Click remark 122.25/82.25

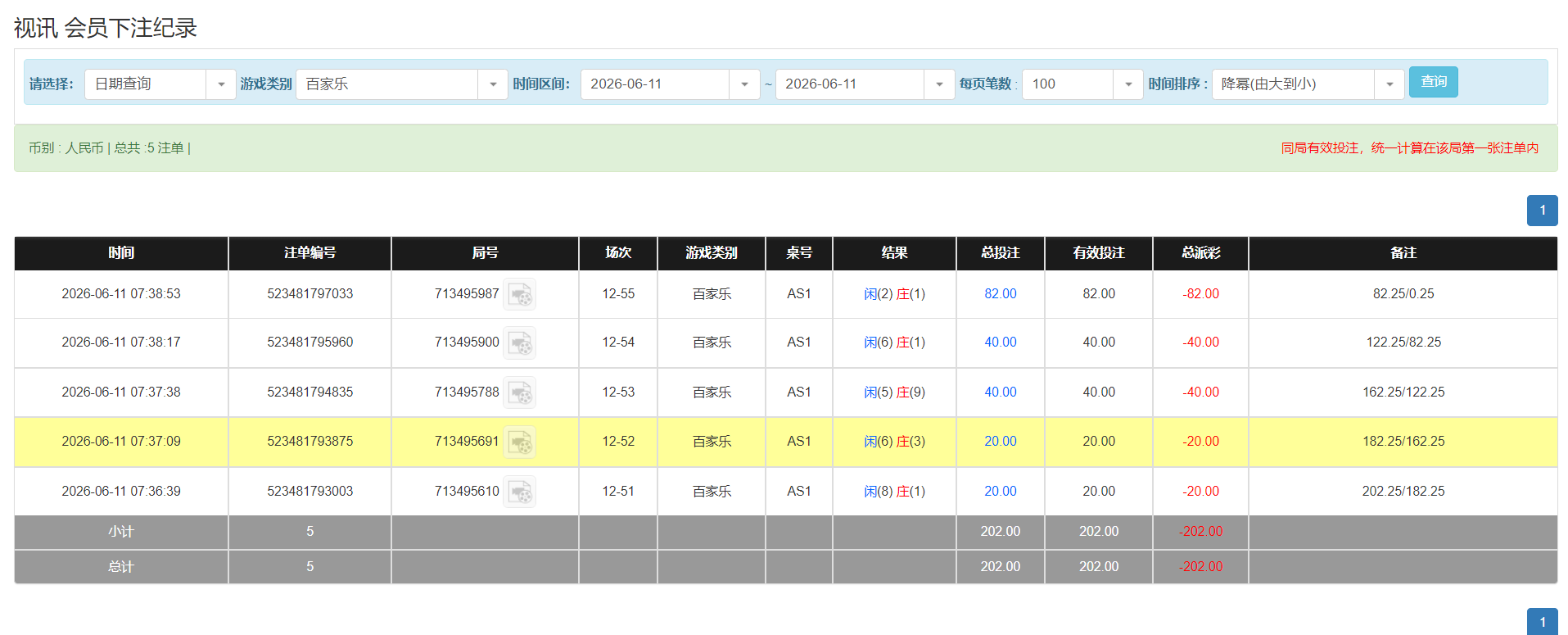(1403, 342)
